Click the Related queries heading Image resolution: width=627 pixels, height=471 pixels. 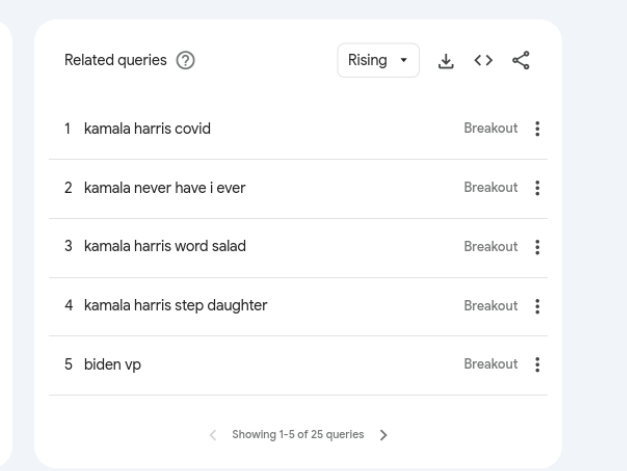coord(116,60)
